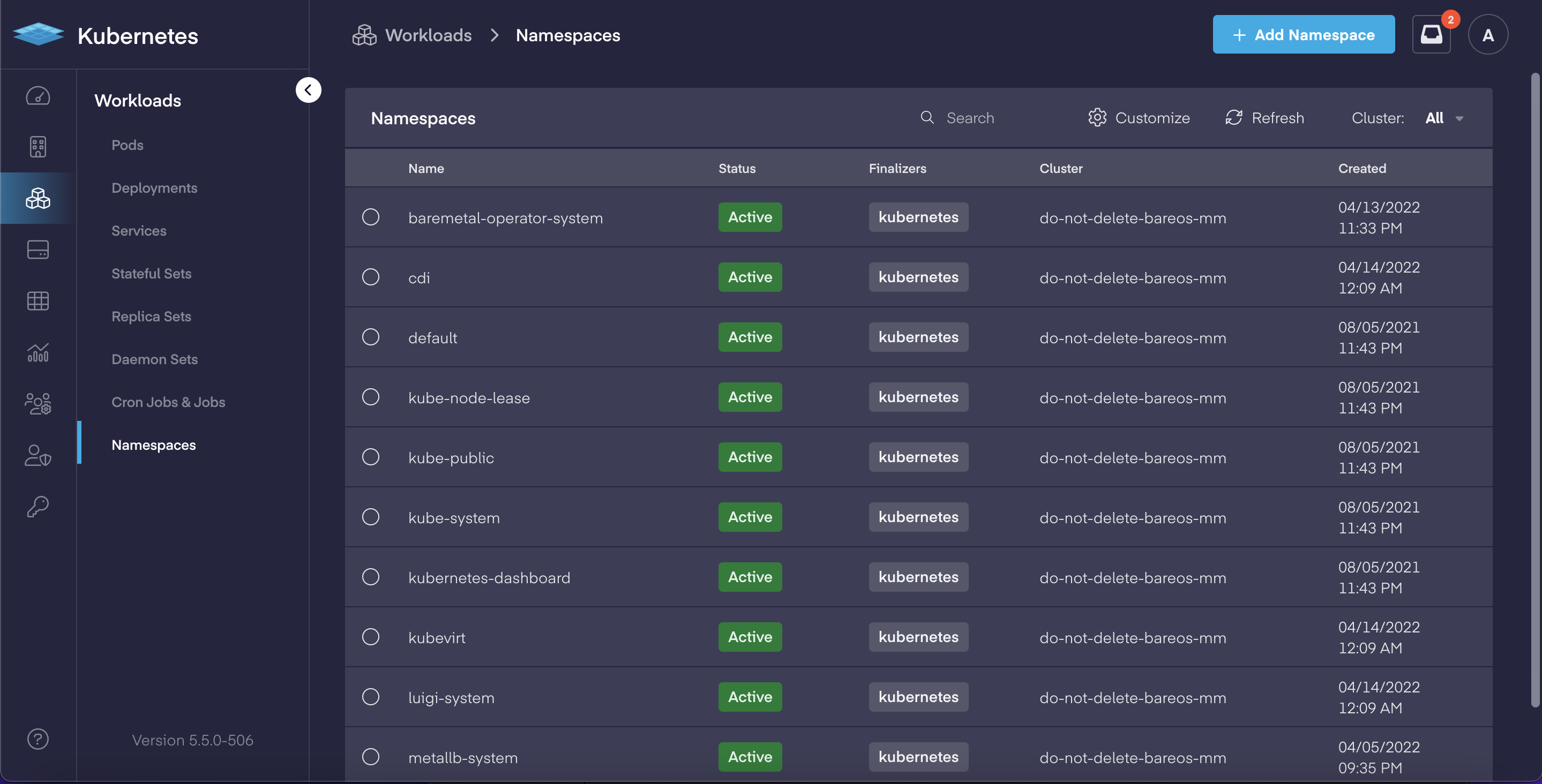Click the kube-node-lease name text
1542x784 pixels.
(469, 397)
